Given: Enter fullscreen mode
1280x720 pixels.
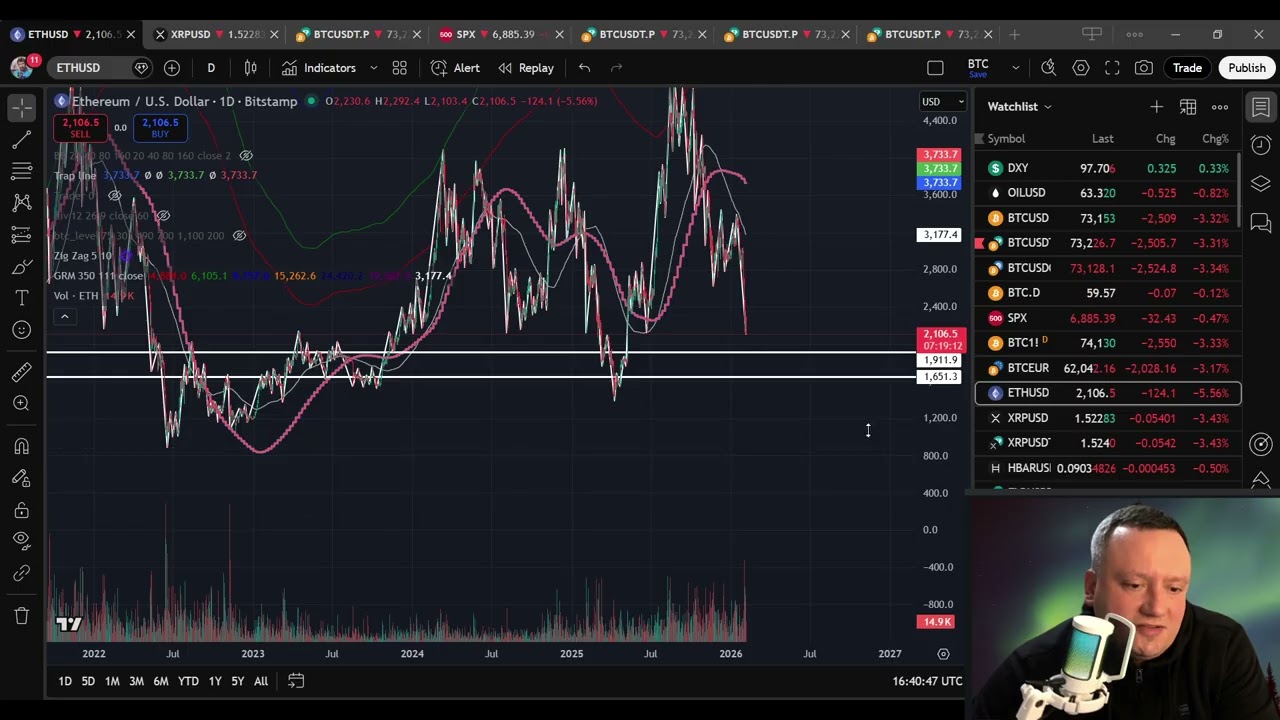Looking at the screenshot, I should [x=1112, y=68].
